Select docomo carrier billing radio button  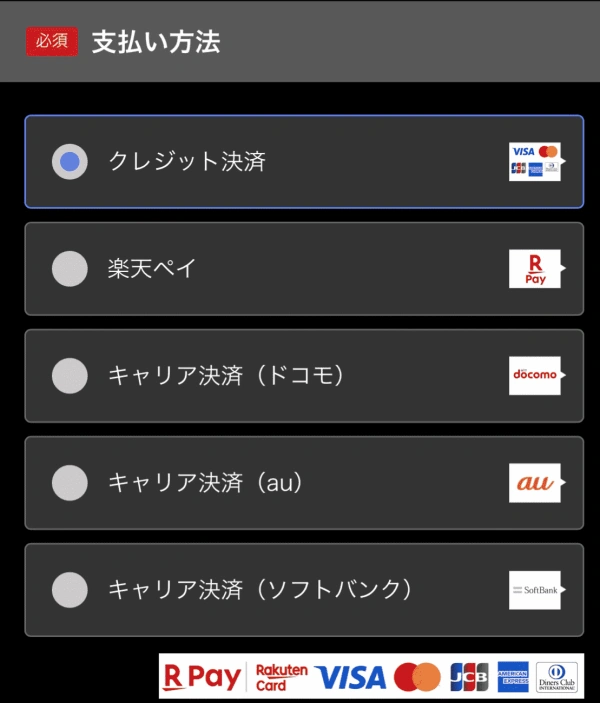[x=69, y=376]
